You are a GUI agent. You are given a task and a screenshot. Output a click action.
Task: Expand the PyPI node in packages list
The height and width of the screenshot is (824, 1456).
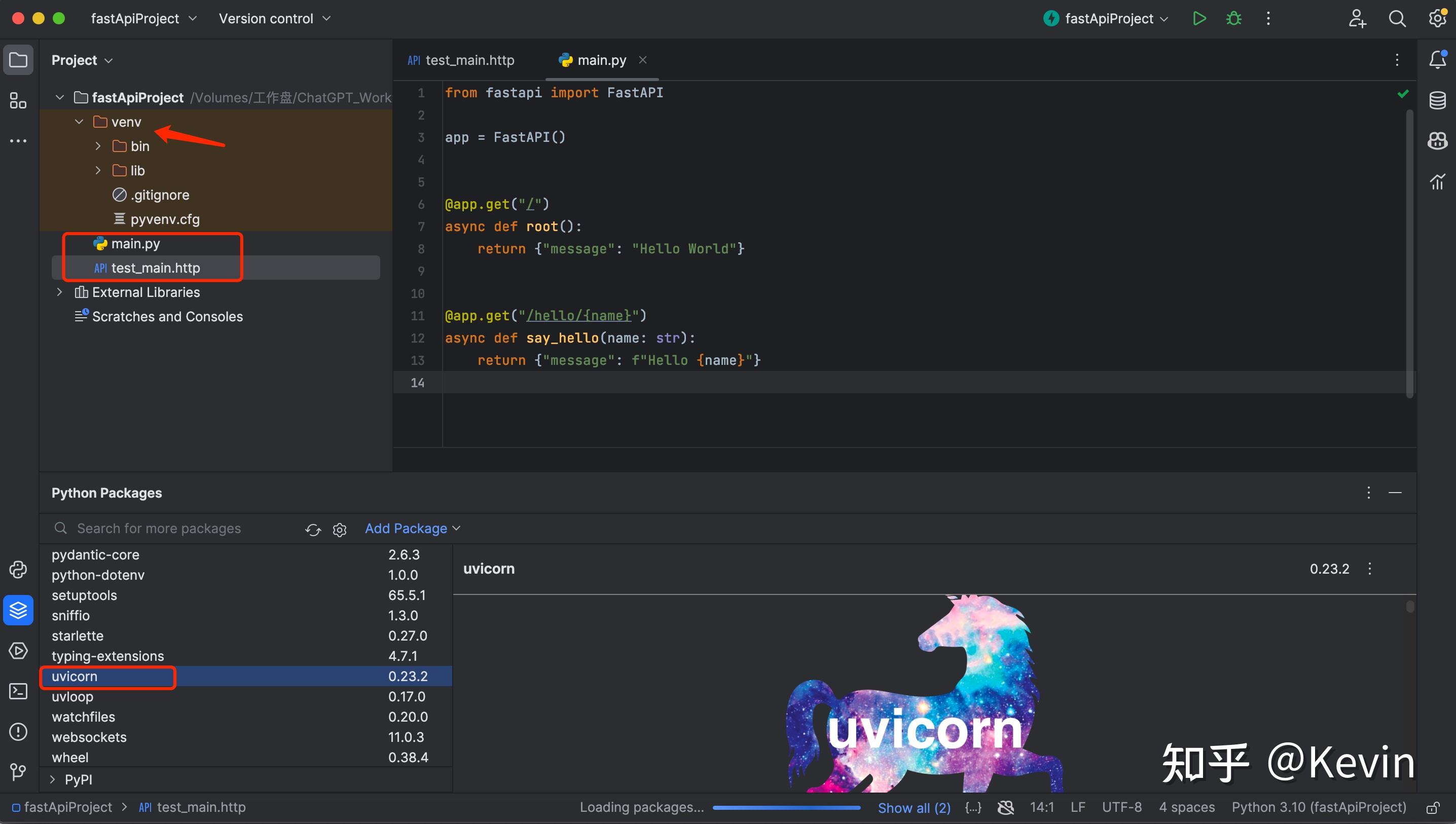pyautogui.click(x=52, y=779)
